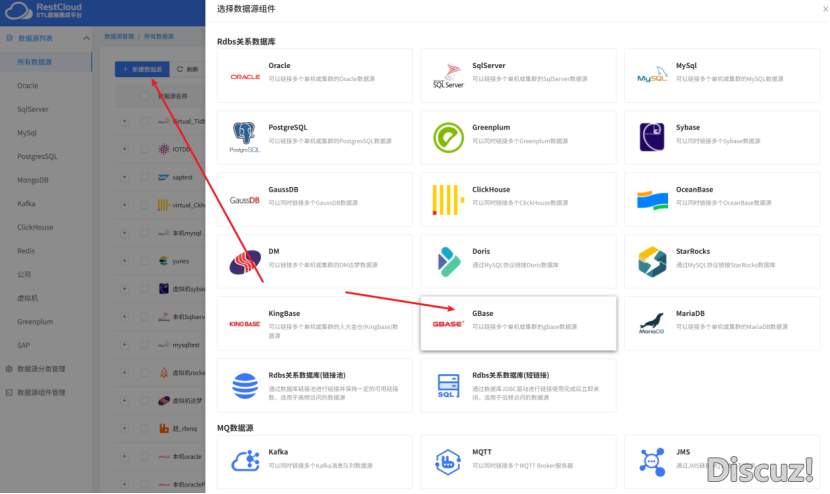The image size is (830, 494).
Task: Tick the 本机mysql row checkbox
Action: click(144, 233)
